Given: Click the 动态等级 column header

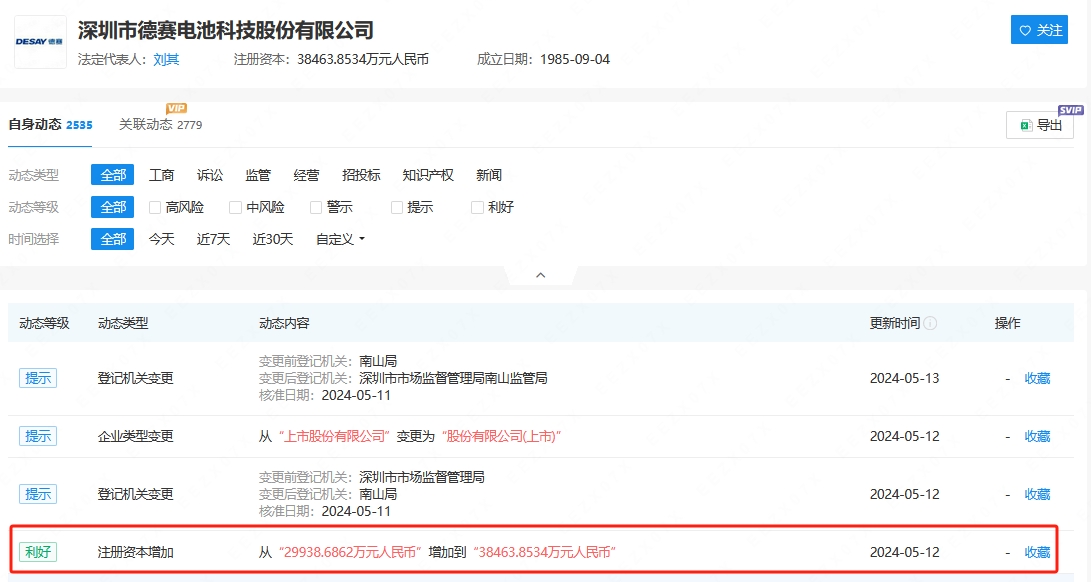Looking at the screenshot, I should point(45,323).
